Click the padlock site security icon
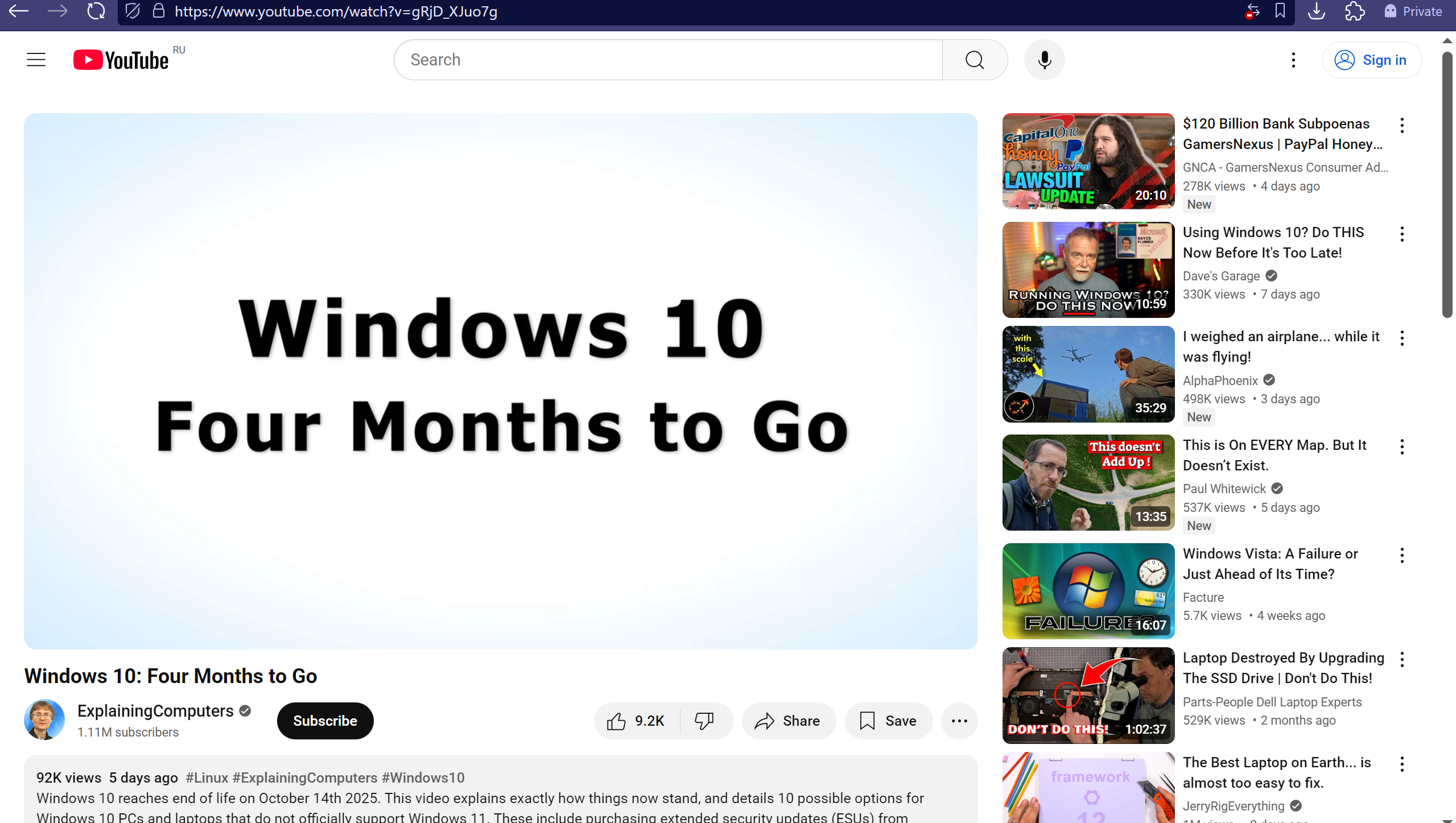 pos(159,11)
